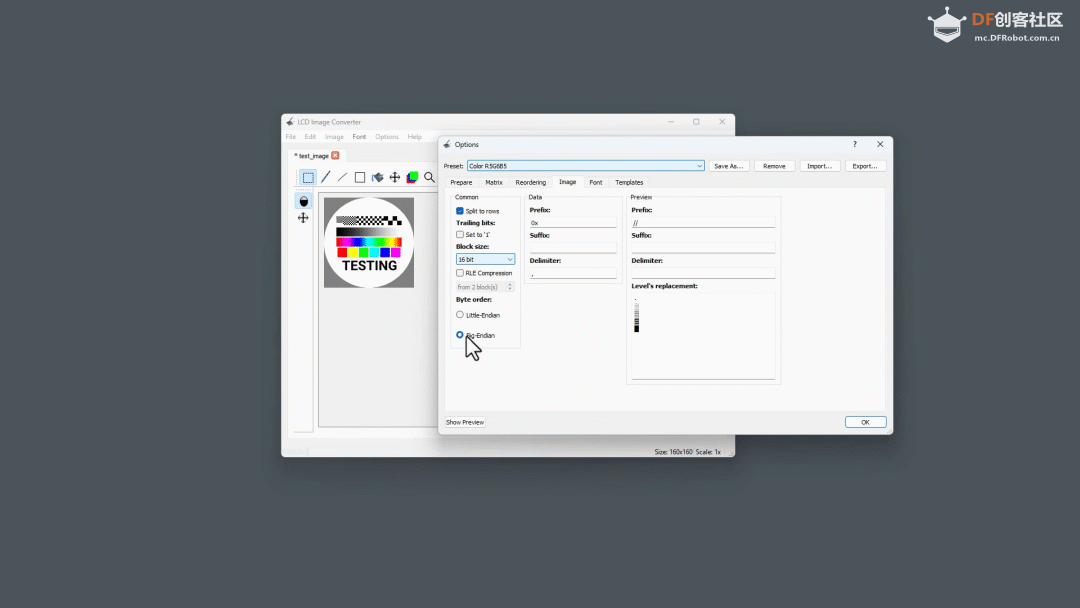Open the Help menu in main window
The height and width of the screenshot is (608, 1080).
(x=415, y=137)
